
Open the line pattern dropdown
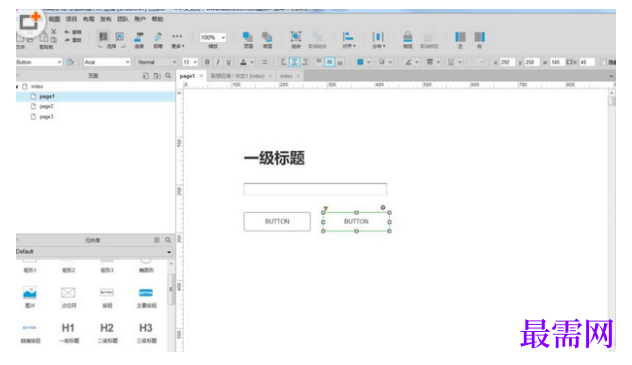click(x=454, y=62)
